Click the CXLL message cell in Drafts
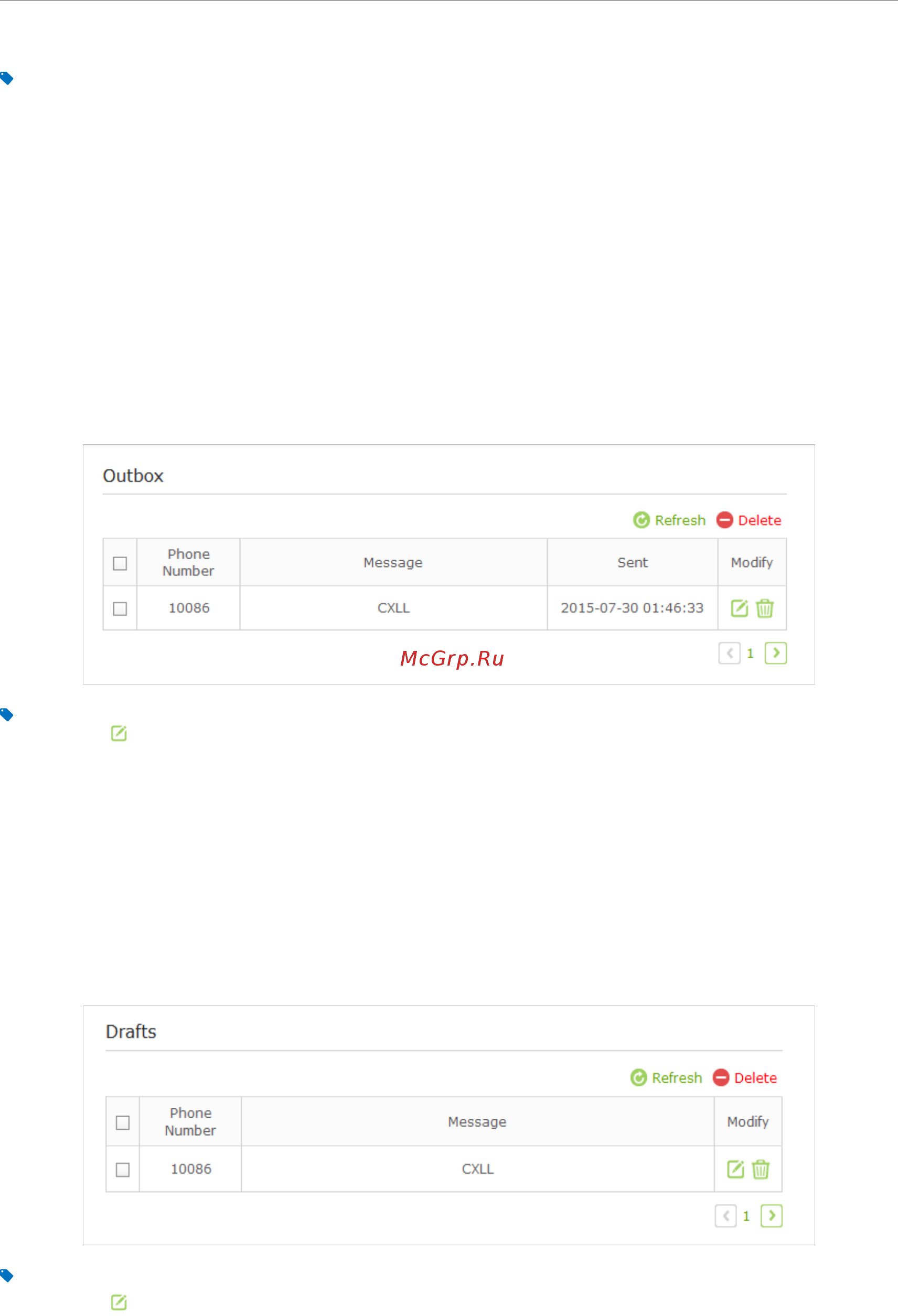Screen dimensions: 898x1316 (x=478, y=1169)
